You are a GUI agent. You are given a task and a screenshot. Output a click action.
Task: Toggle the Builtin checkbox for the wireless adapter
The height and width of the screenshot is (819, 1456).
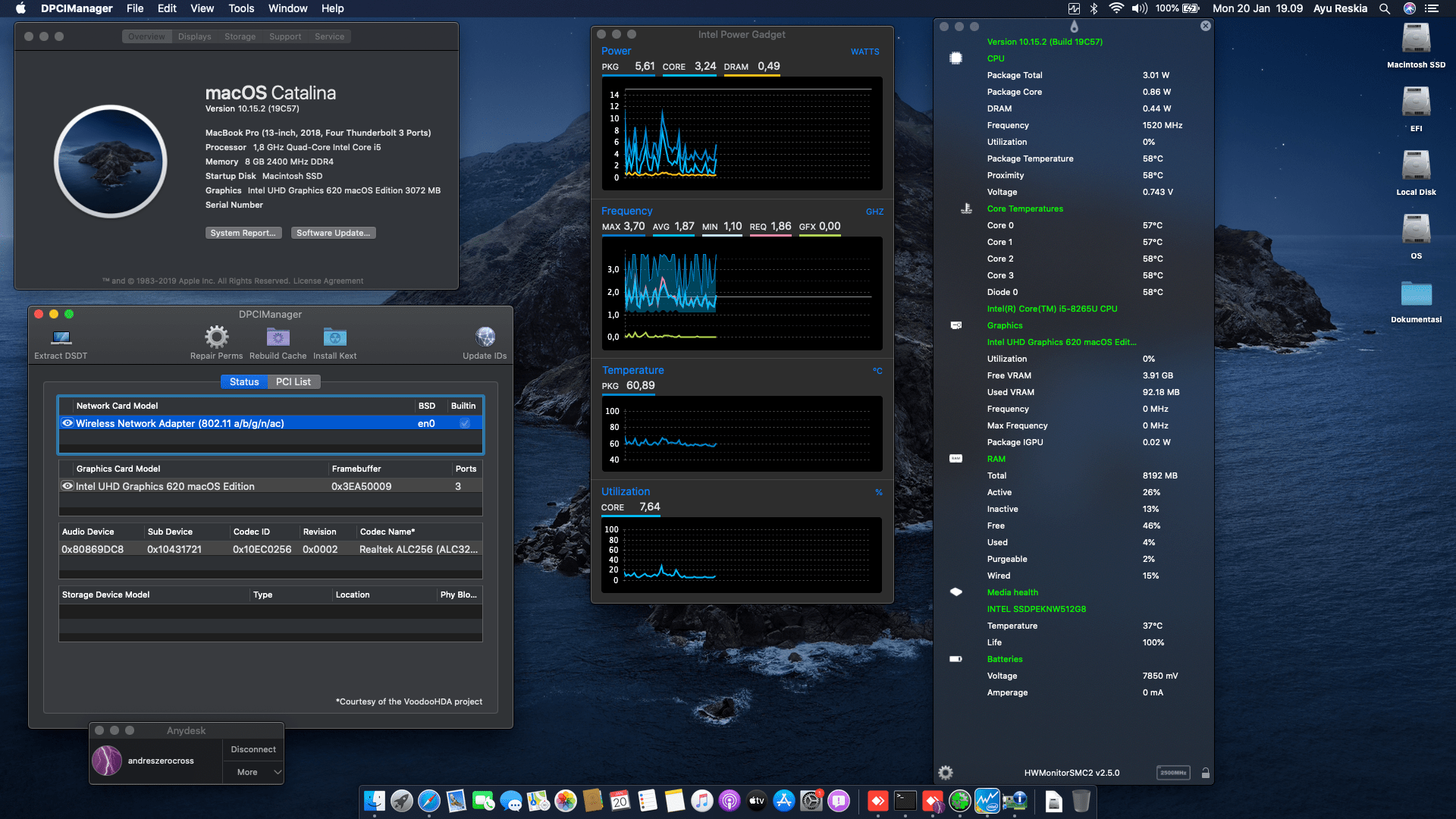464,423
